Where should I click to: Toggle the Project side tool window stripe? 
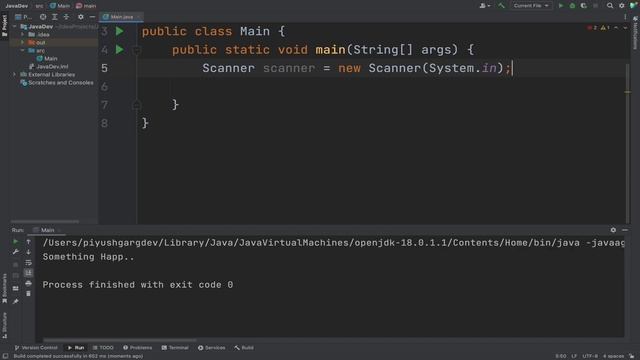pyautogui.click(x=4, y=25)
